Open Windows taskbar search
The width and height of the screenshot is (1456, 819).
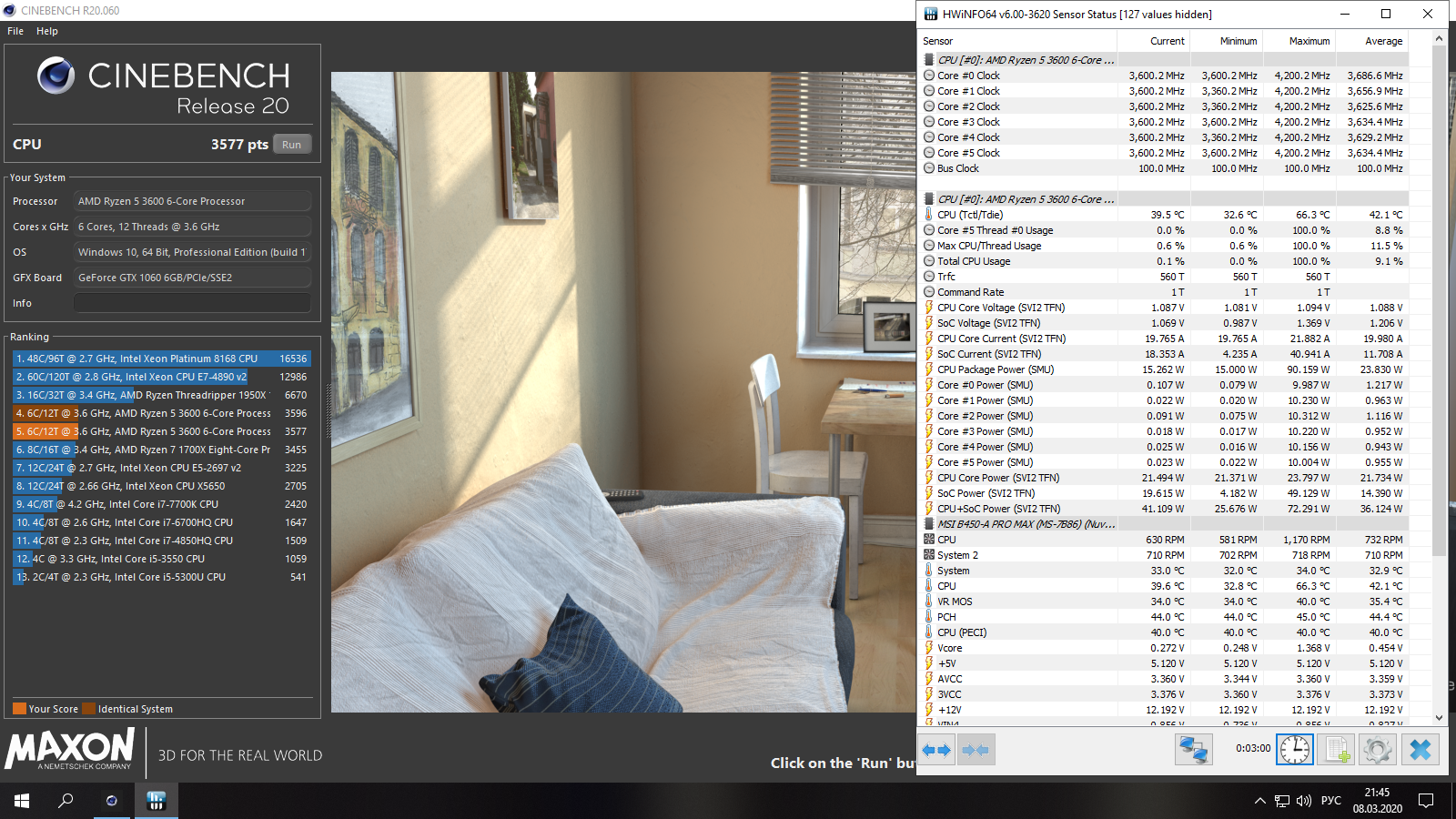66,801
